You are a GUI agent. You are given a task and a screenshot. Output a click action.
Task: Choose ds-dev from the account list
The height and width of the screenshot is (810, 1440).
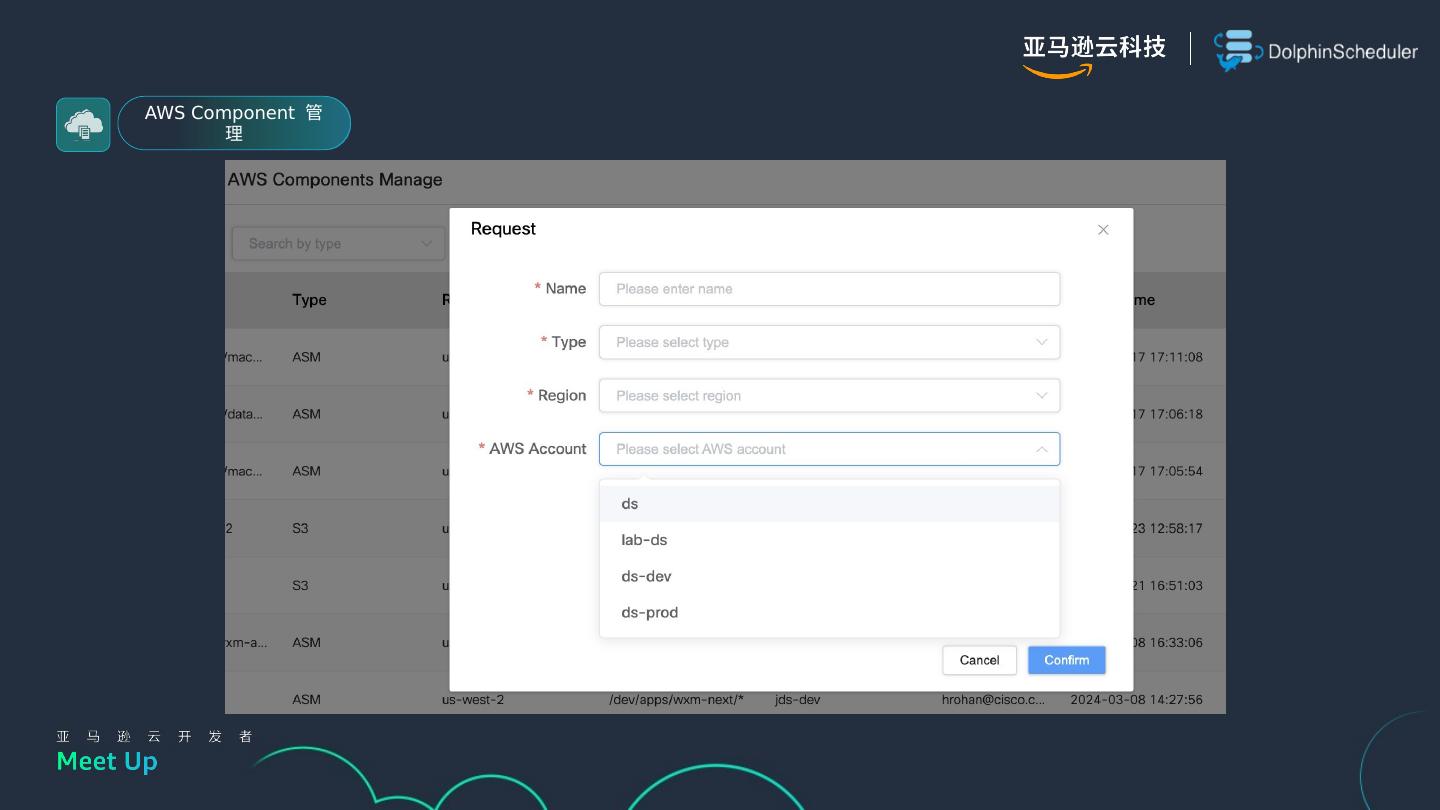[829, 576]
